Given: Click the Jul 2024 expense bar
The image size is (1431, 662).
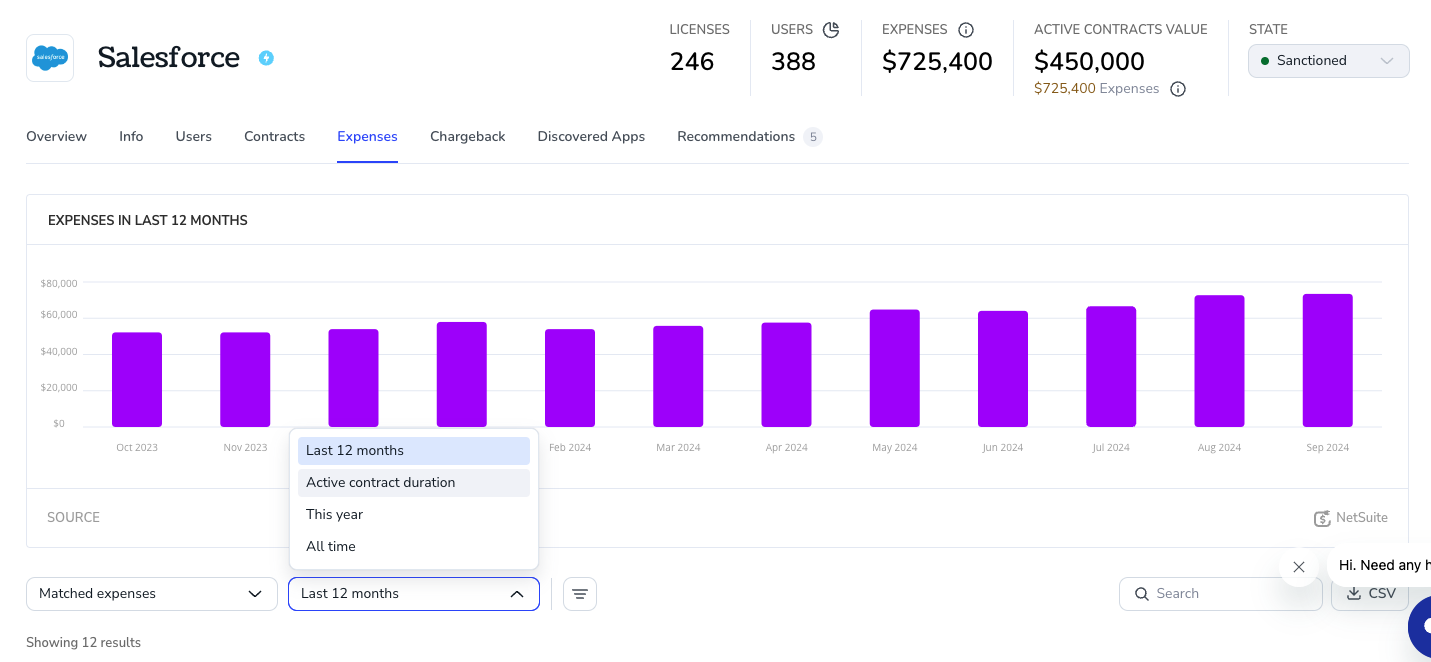Looking at the screenshot, I should tap(1111, 367).
